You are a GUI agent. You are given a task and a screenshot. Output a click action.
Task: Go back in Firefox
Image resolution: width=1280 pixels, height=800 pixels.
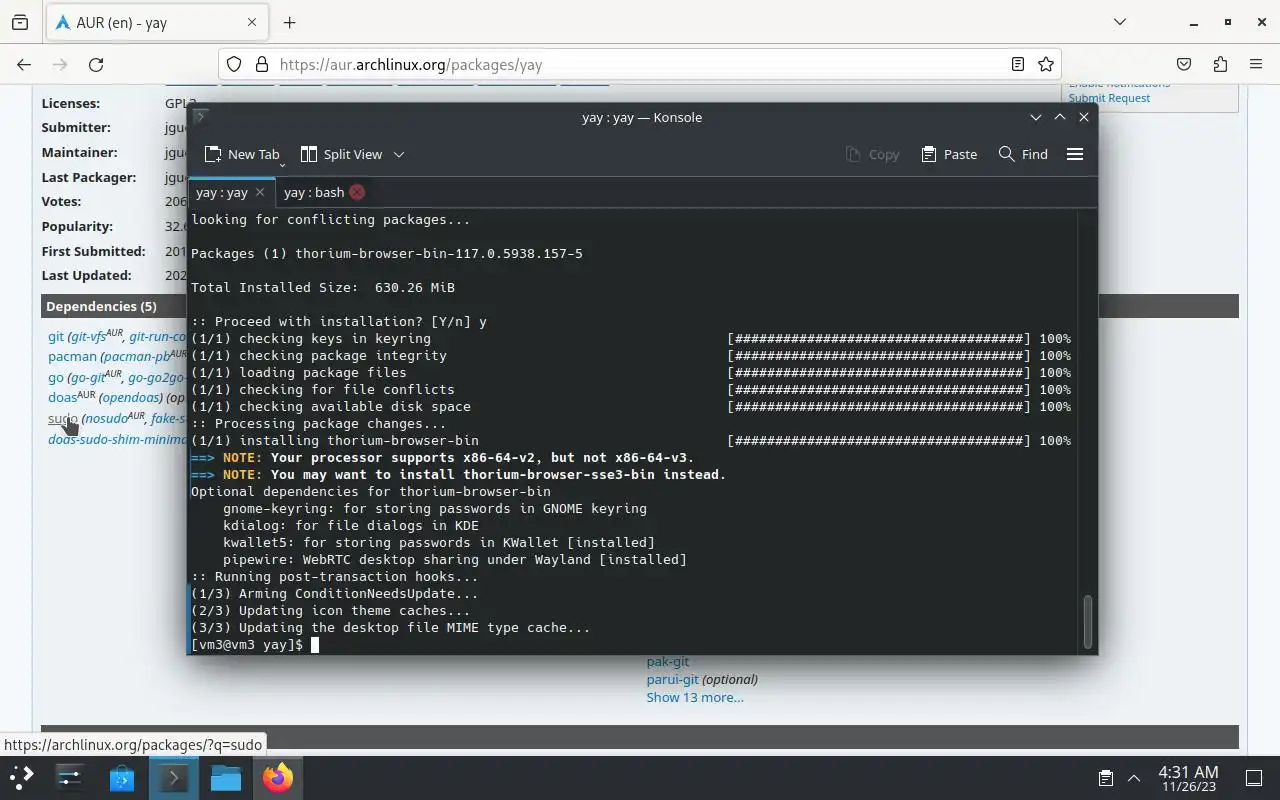(24, 64)
